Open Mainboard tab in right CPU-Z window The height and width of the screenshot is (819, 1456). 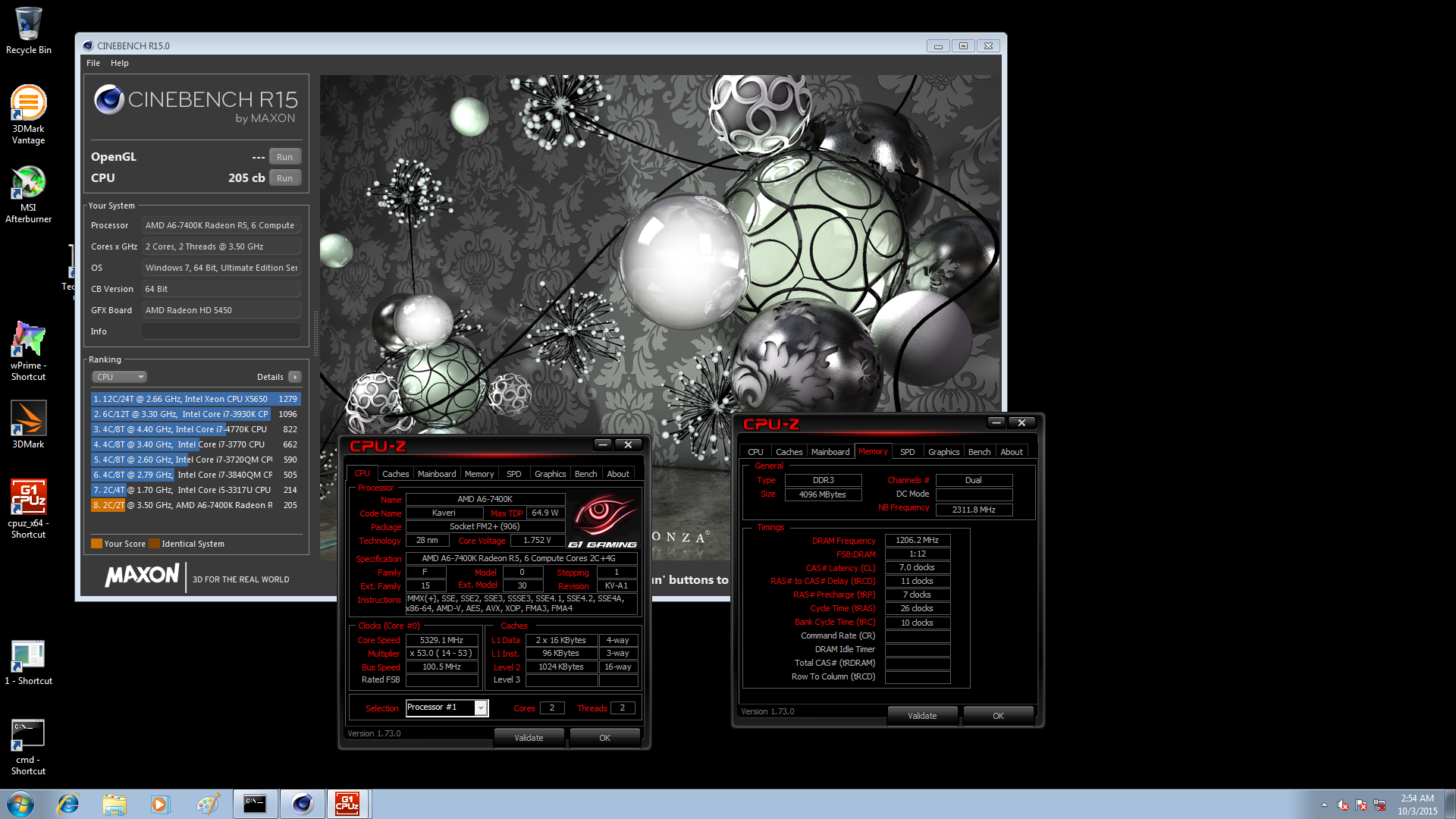[830, 452]
